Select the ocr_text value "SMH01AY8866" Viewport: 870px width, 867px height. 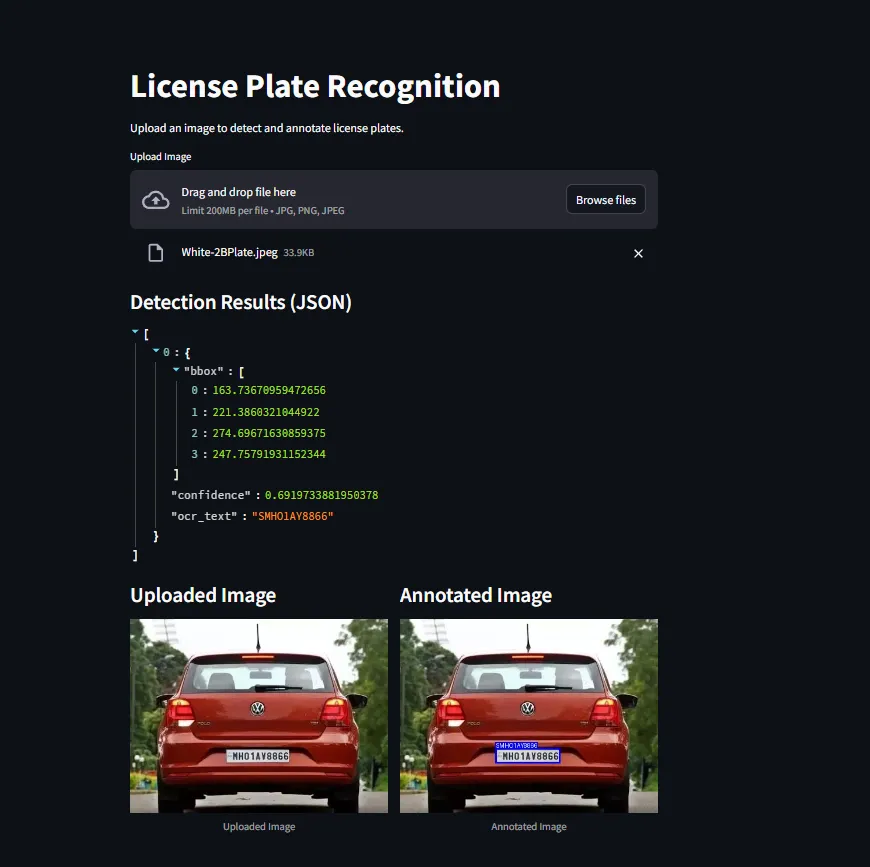tap(292, 516)
